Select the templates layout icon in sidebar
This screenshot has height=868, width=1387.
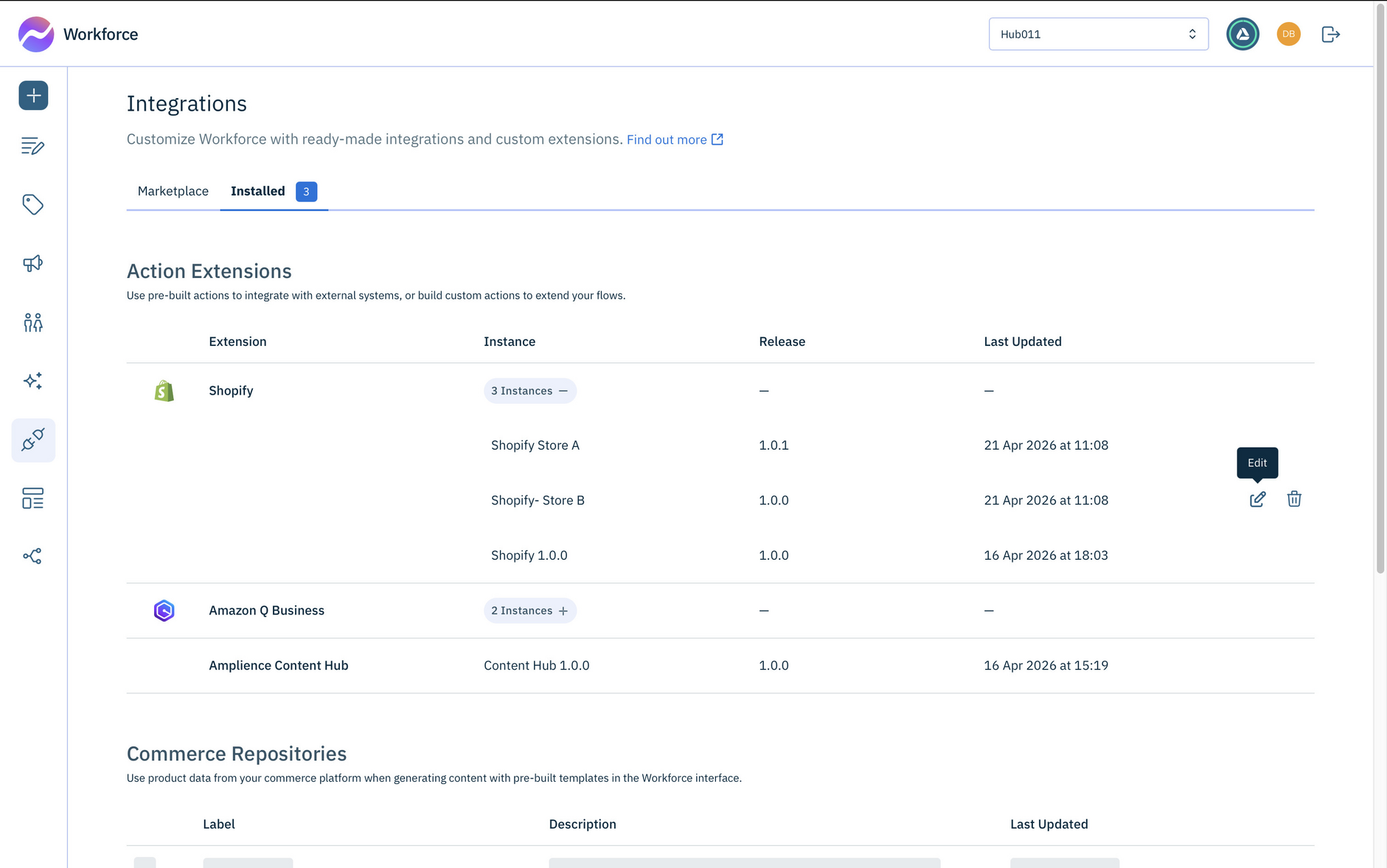(x=33, y=499)
